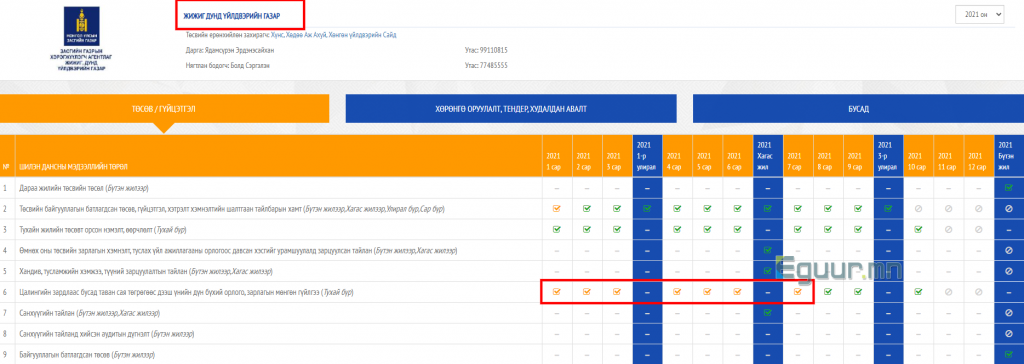
Task: Click row 2 check under 2021 3 сар
Action: point(616,208)
